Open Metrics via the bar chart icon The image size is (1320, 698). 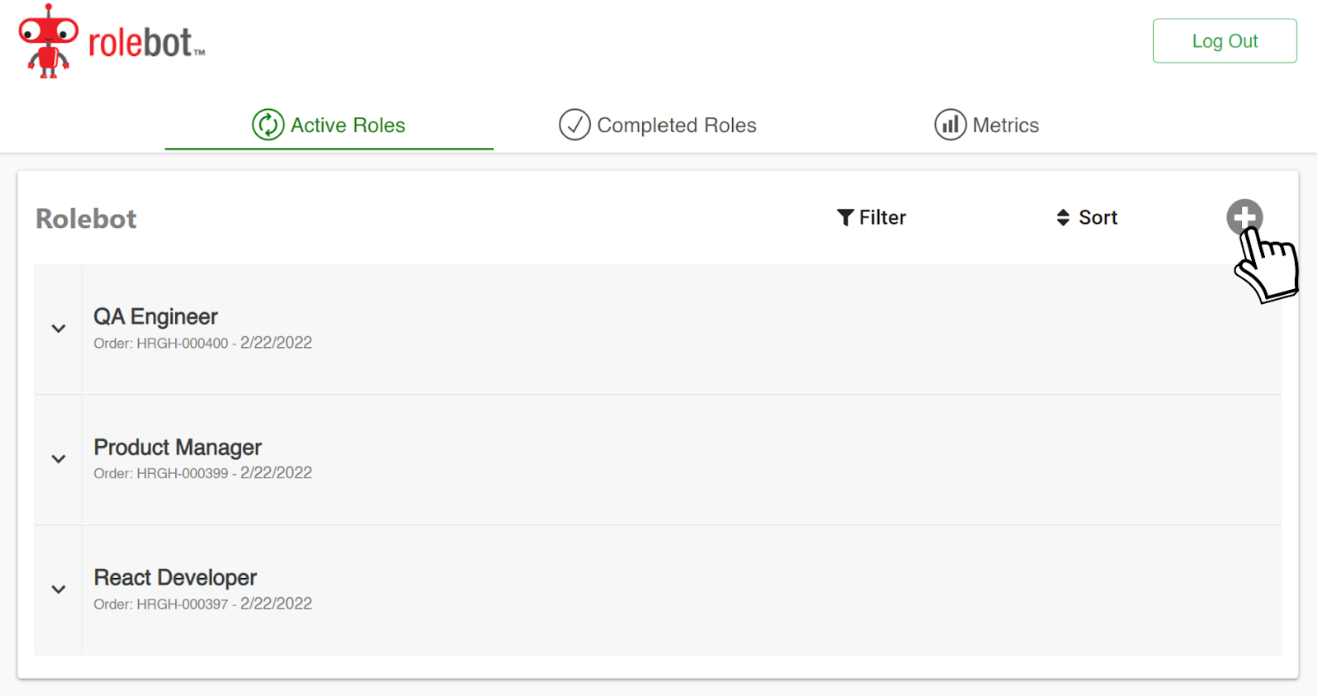[949, 124]
